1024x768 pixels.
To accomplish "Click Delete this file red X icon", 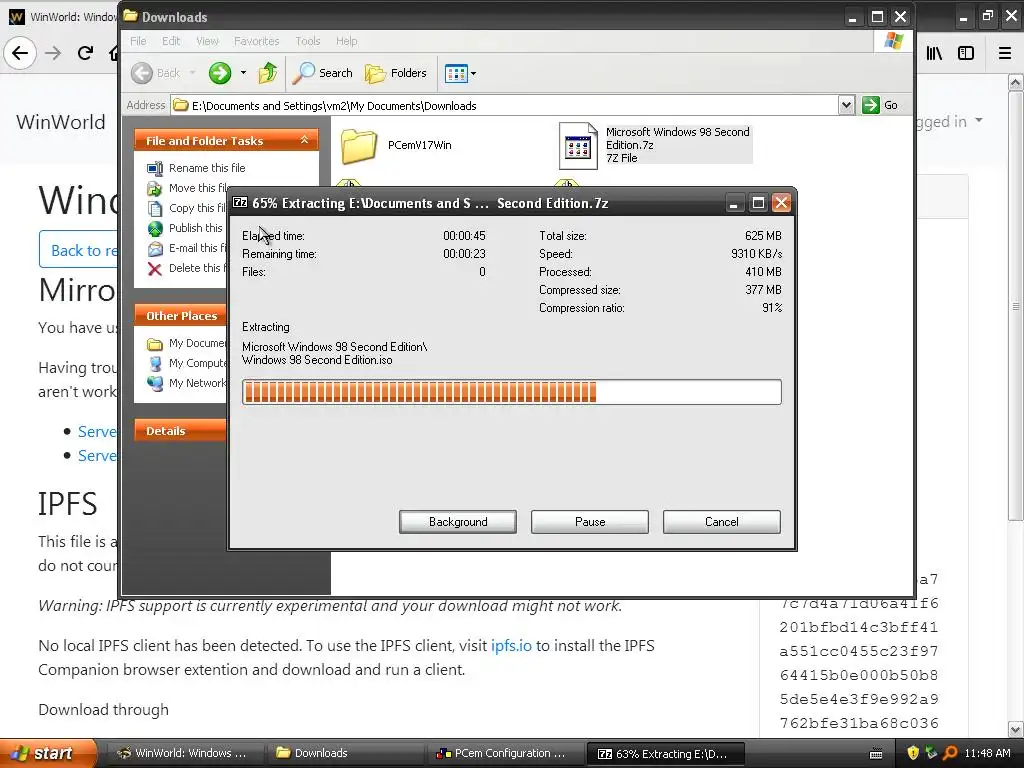I will (x=155, y=268).
